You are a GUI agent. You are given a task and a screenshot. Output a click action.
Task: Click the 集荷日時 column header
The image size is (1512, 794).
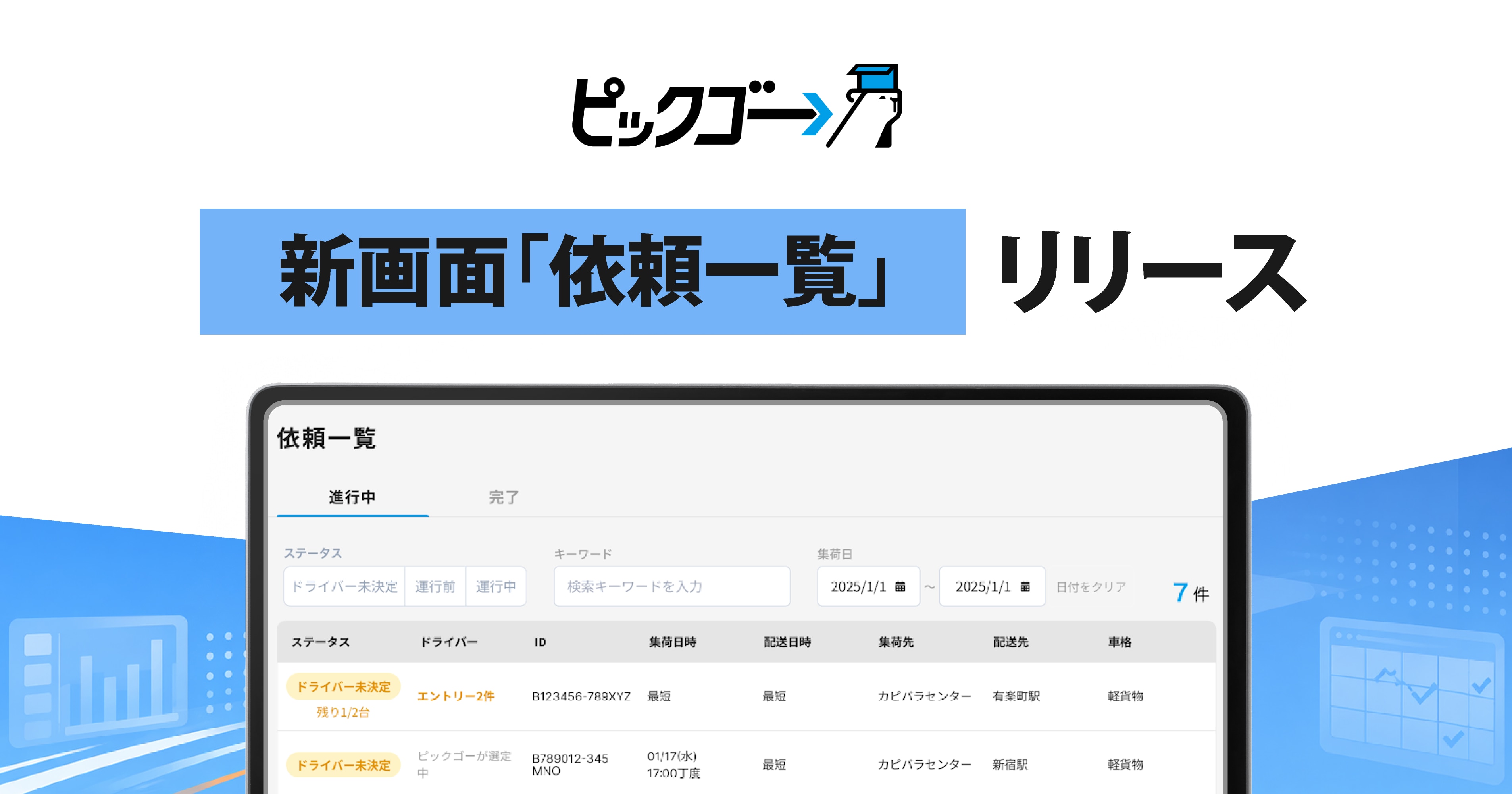click(x=672, y=642)
